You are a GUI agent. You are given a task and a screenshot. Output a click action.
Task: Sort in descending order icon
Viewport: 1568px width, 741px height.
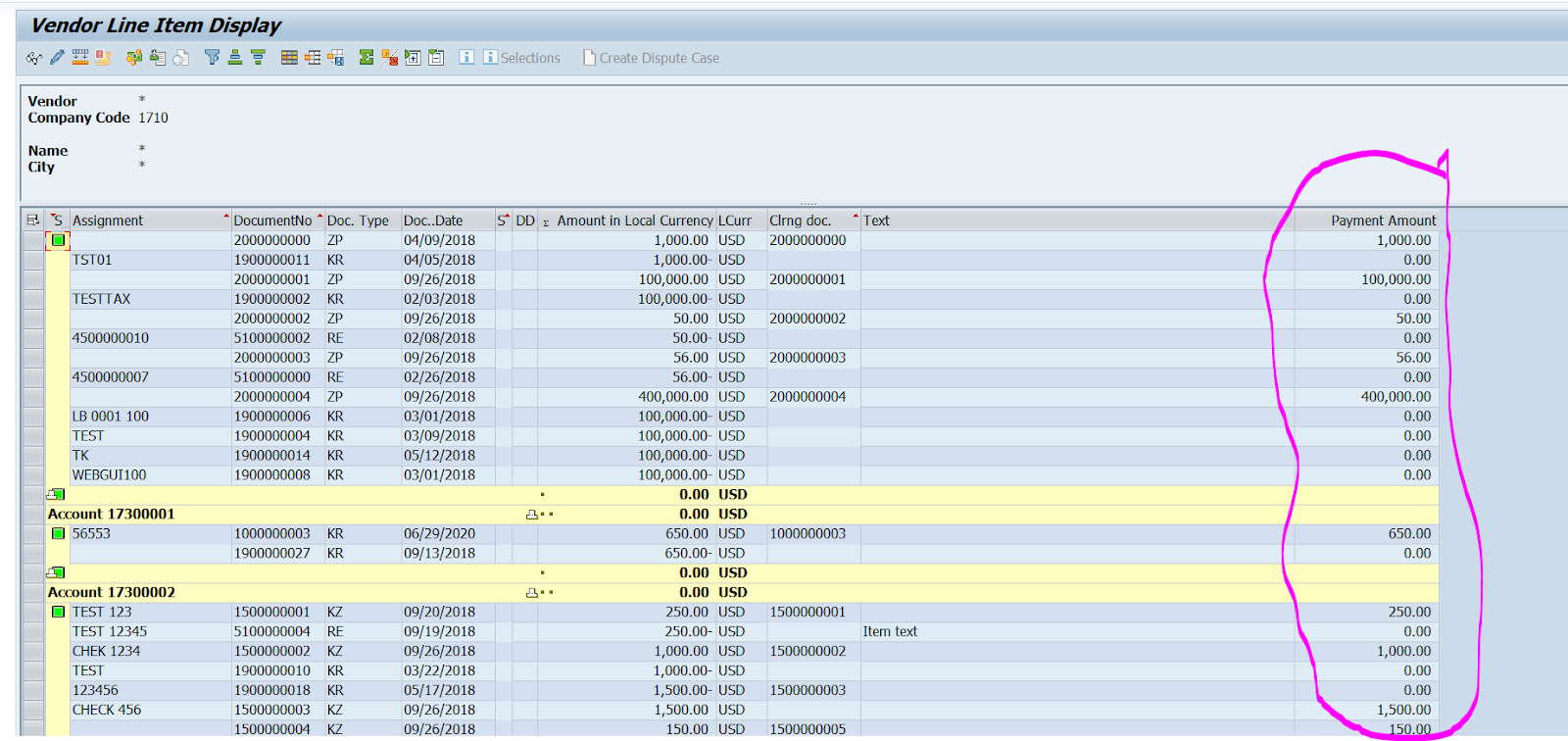[258, 58]
